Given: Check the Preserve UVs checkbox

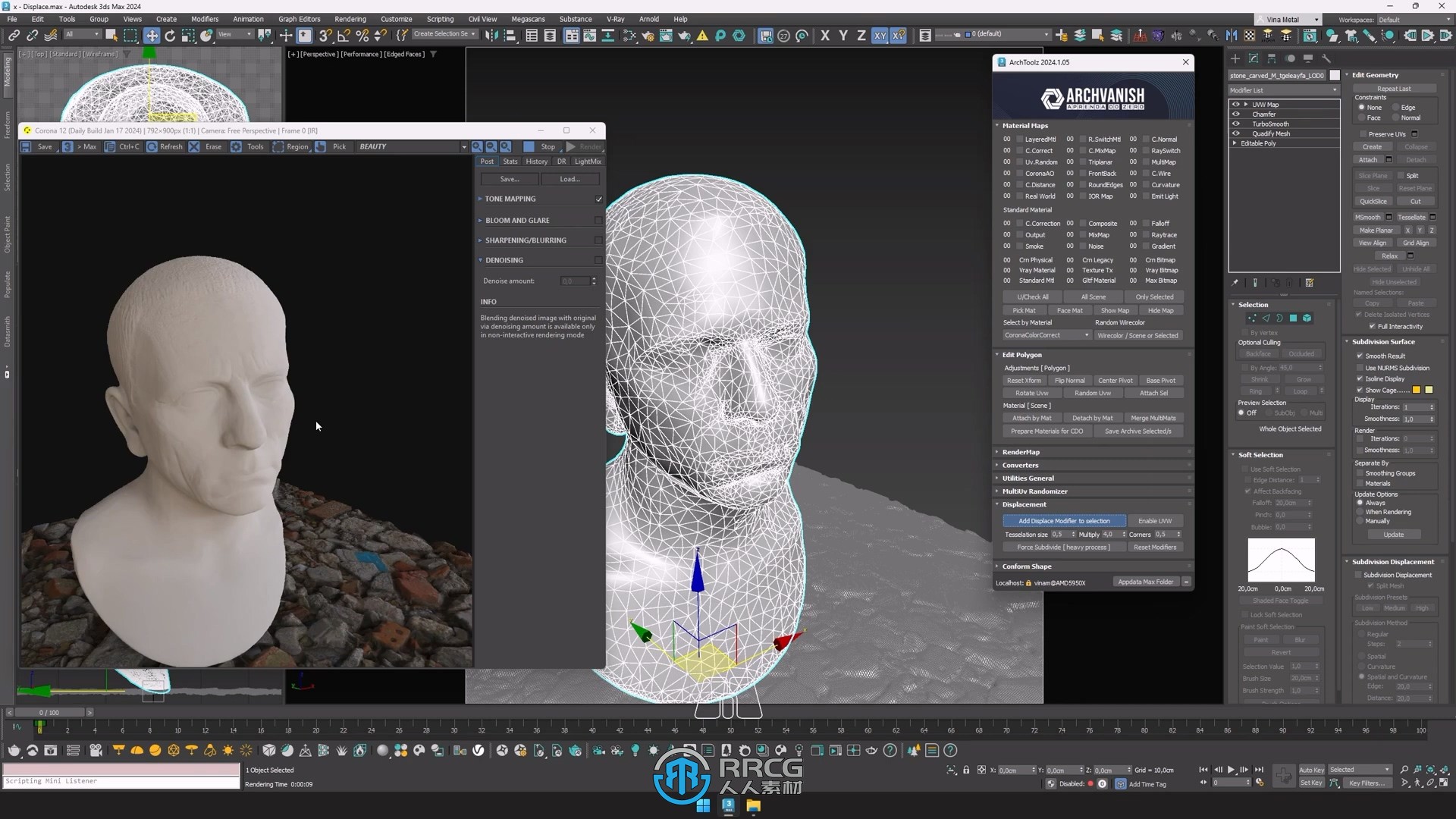Looking at the screenshot, I should tap(1363, 134).
